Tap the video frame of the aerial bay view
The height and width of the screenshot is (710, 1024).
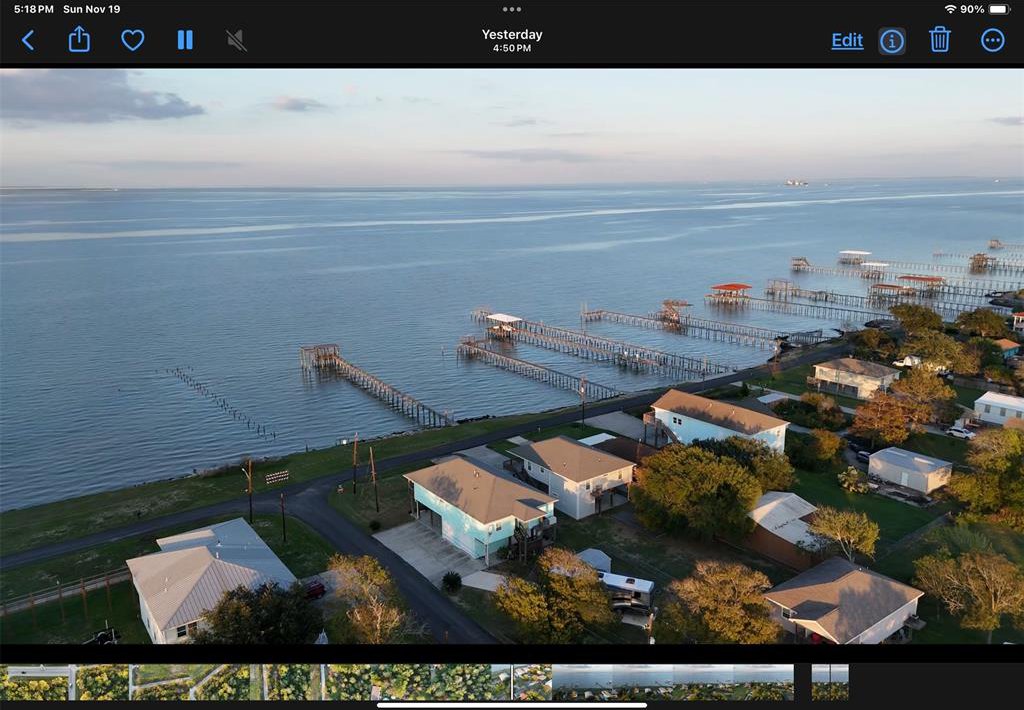512,357
